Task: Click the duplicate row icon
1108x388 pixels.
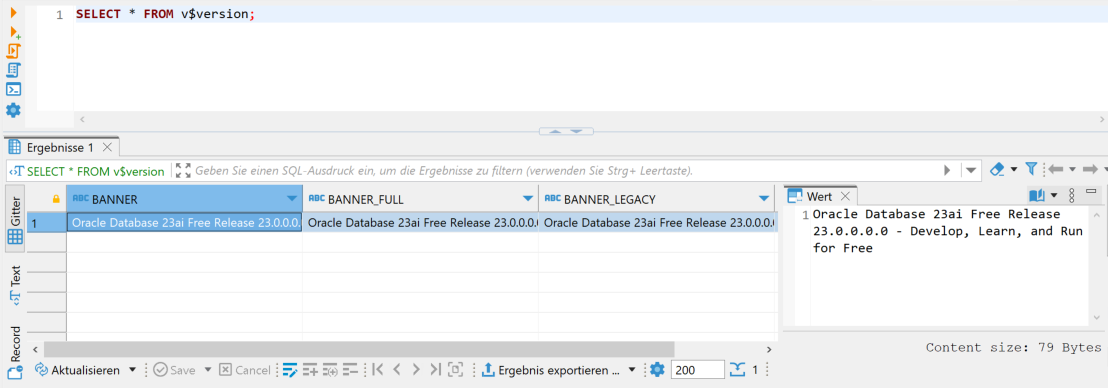Action: 330,370
